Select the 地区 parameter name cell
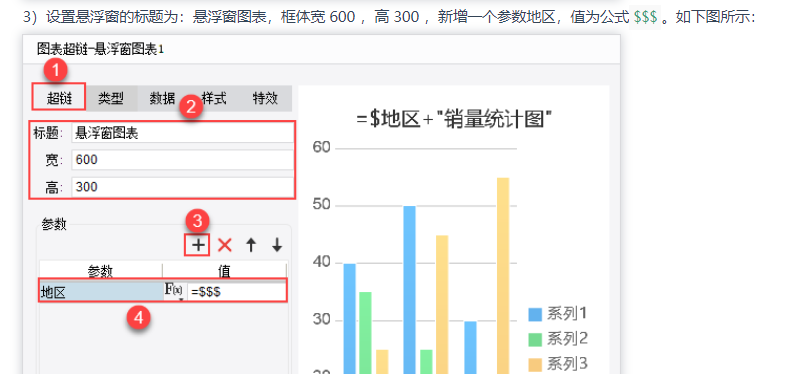 pyautogui.click(x=101, y=292)
